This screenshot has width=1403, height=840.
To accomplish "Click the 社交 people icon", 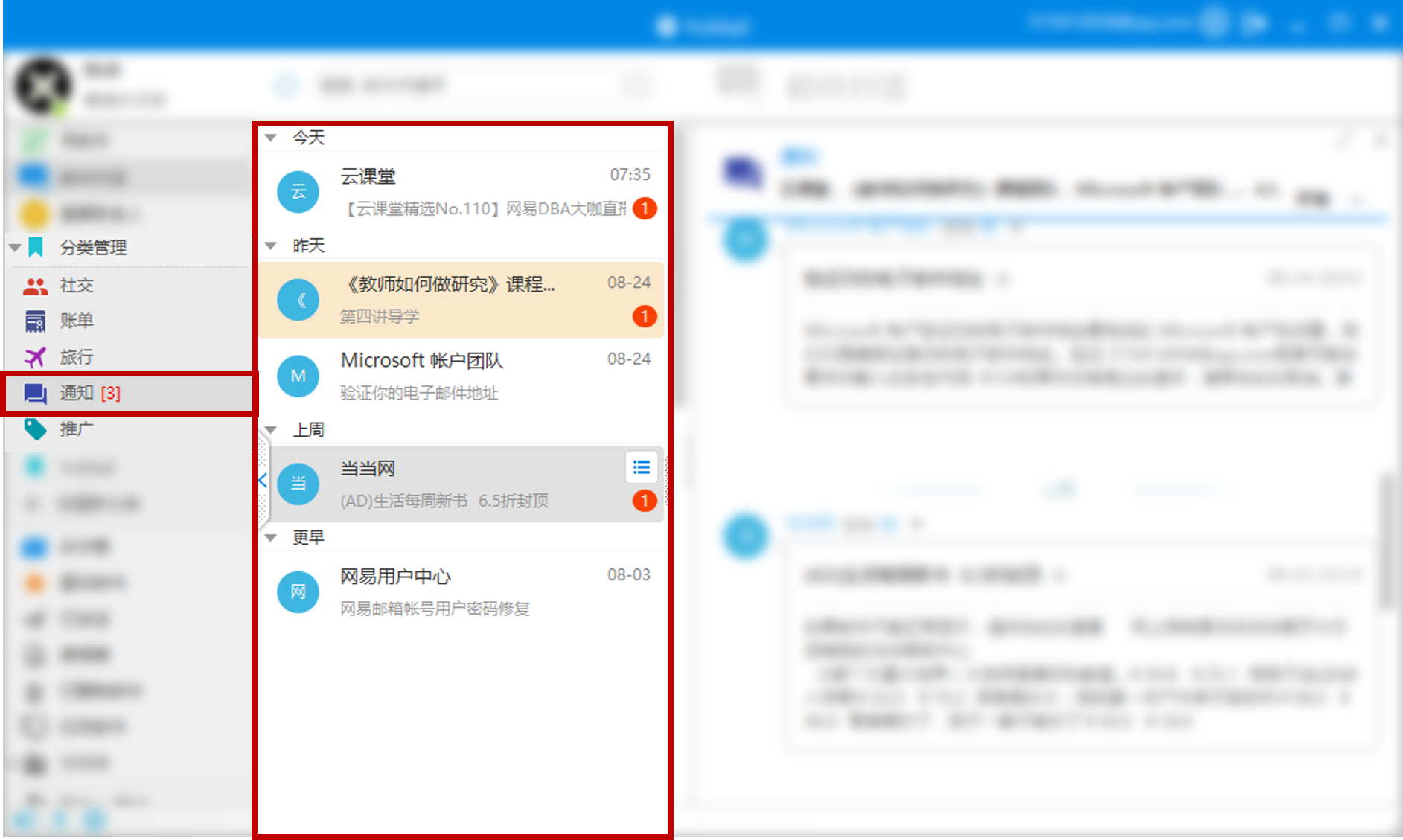I will [35, 286].
